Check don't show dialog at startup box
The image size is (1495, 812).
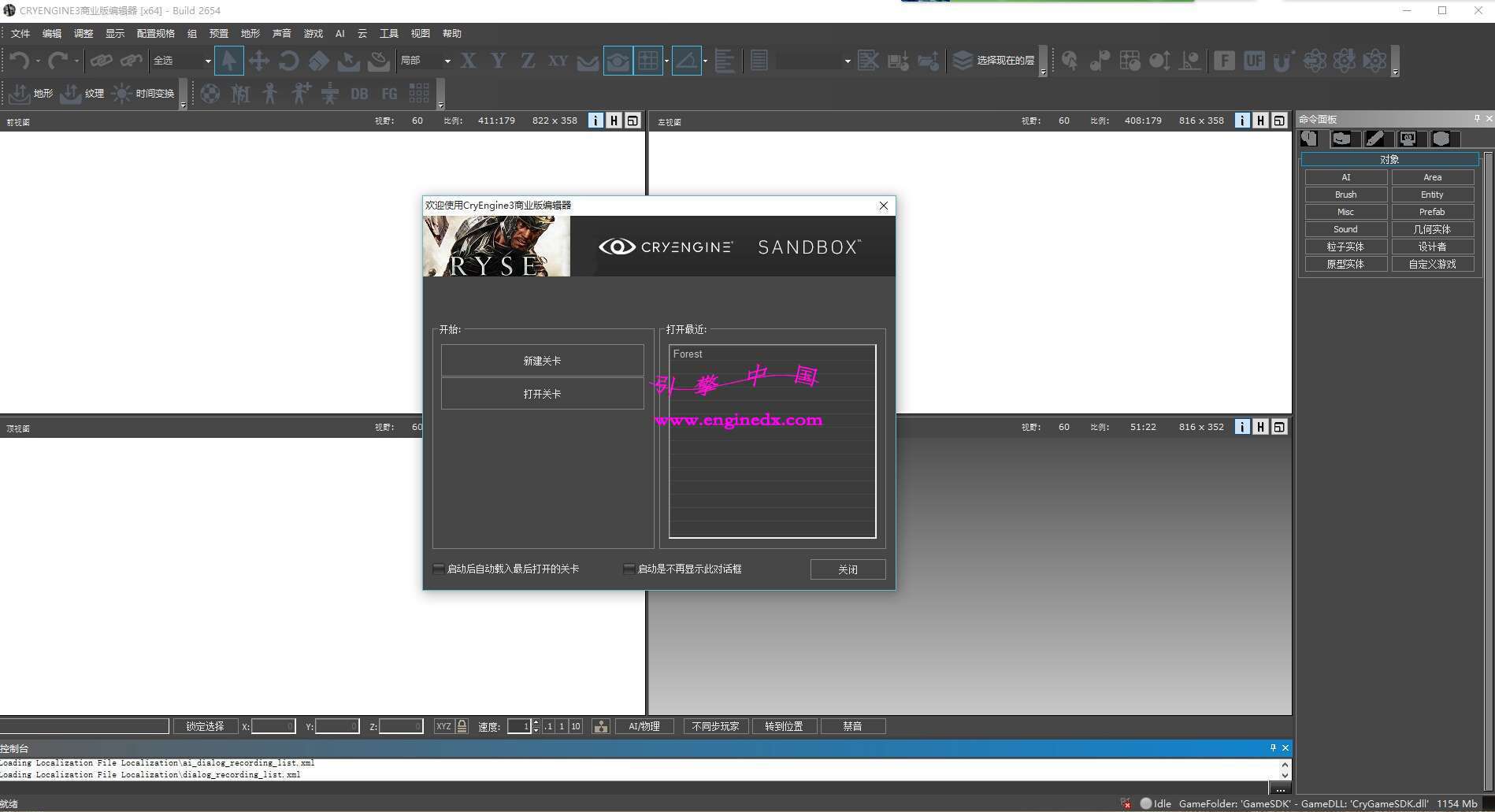coord(629,569)
